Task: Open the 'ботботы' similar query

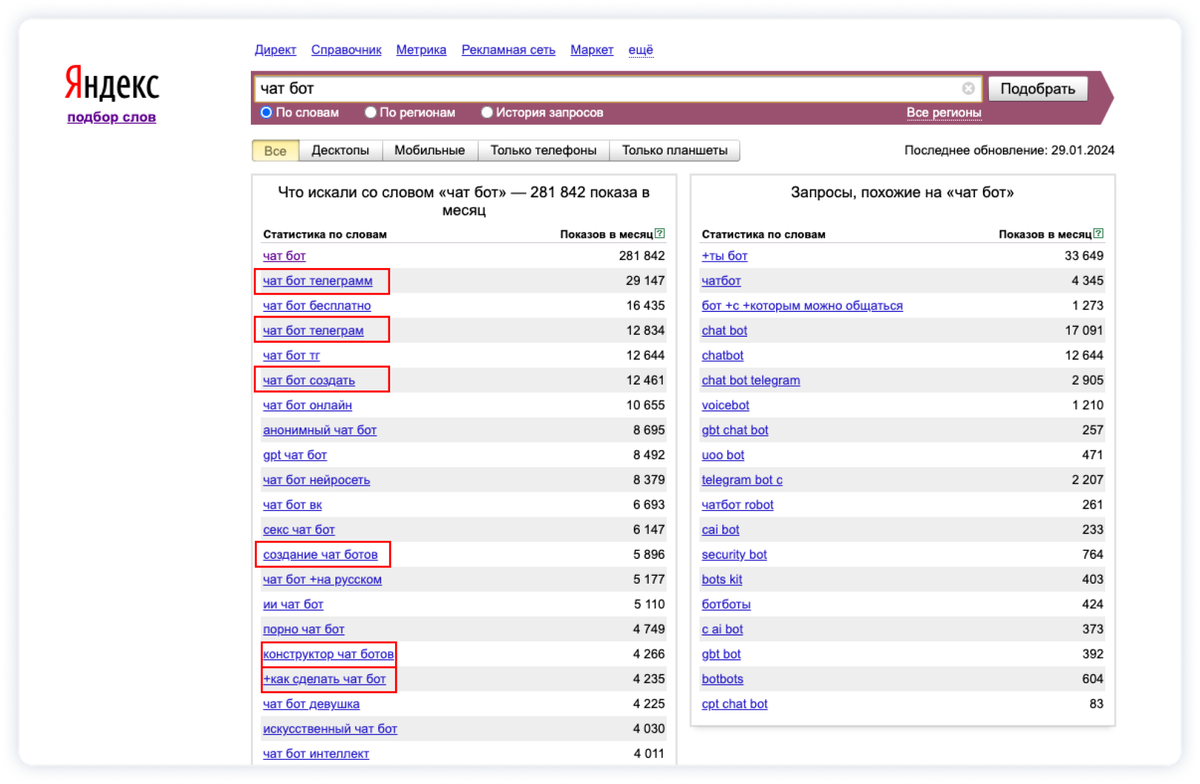Action: pos(726,605)
